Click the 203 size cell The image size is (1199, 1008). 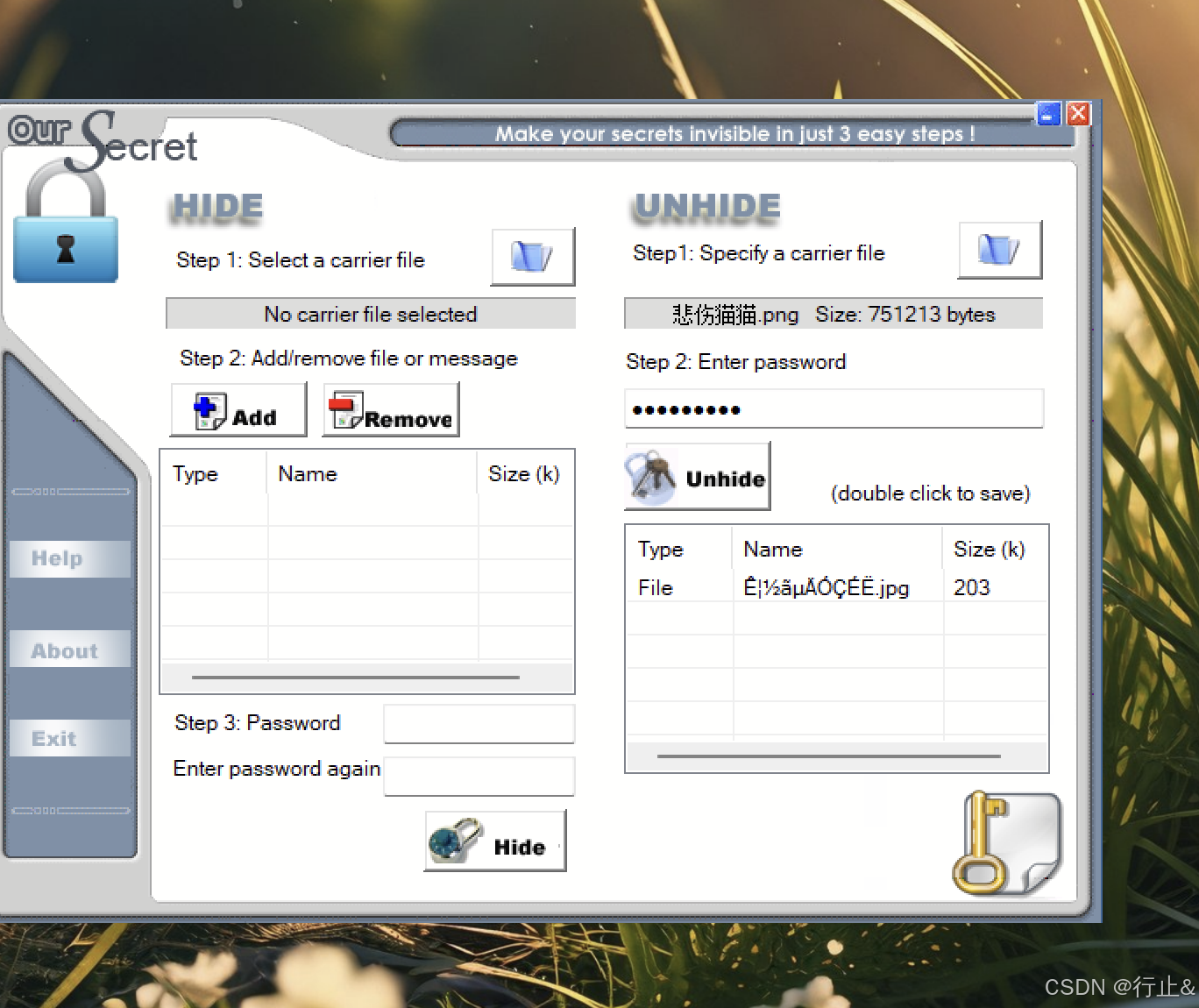972,587
